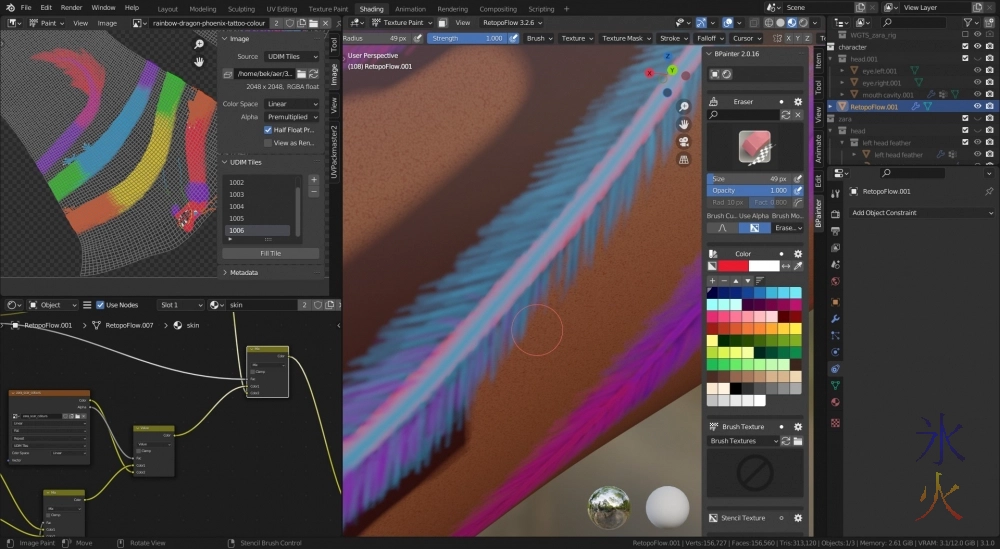Open the Render menu
This screenshot has height=549, width=1000.
(71, 7)
